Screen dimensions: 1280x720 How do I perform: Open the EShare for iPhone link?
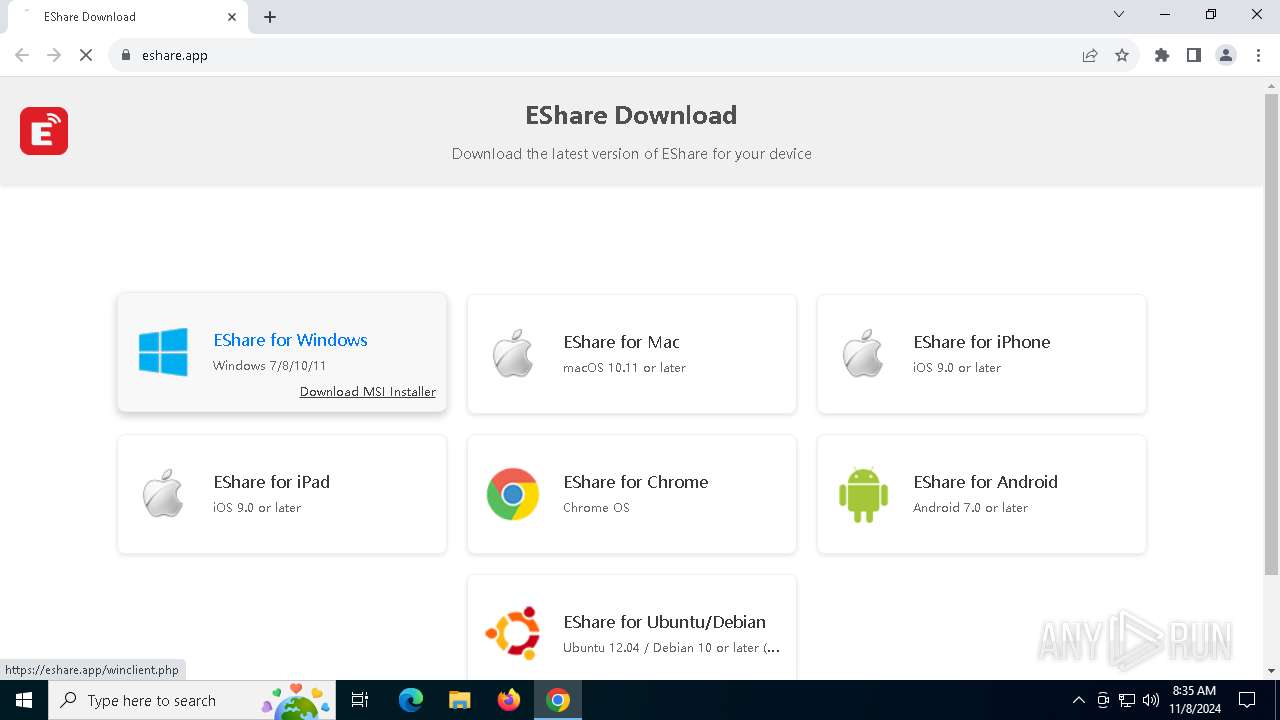pos(982,342)
